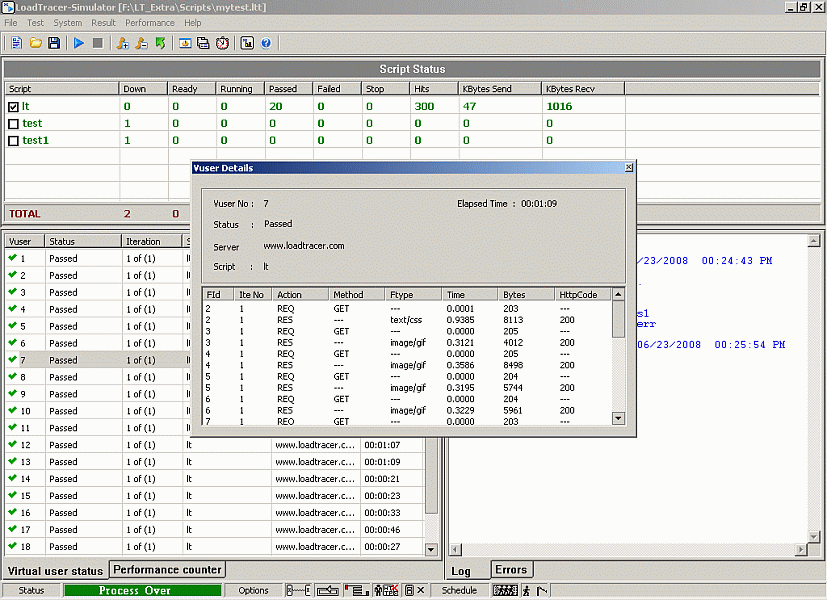This screenshot has width=827, height=600.
Task: Click the stopwatch timer toolbar icon
Action: [x=222, y=43]
